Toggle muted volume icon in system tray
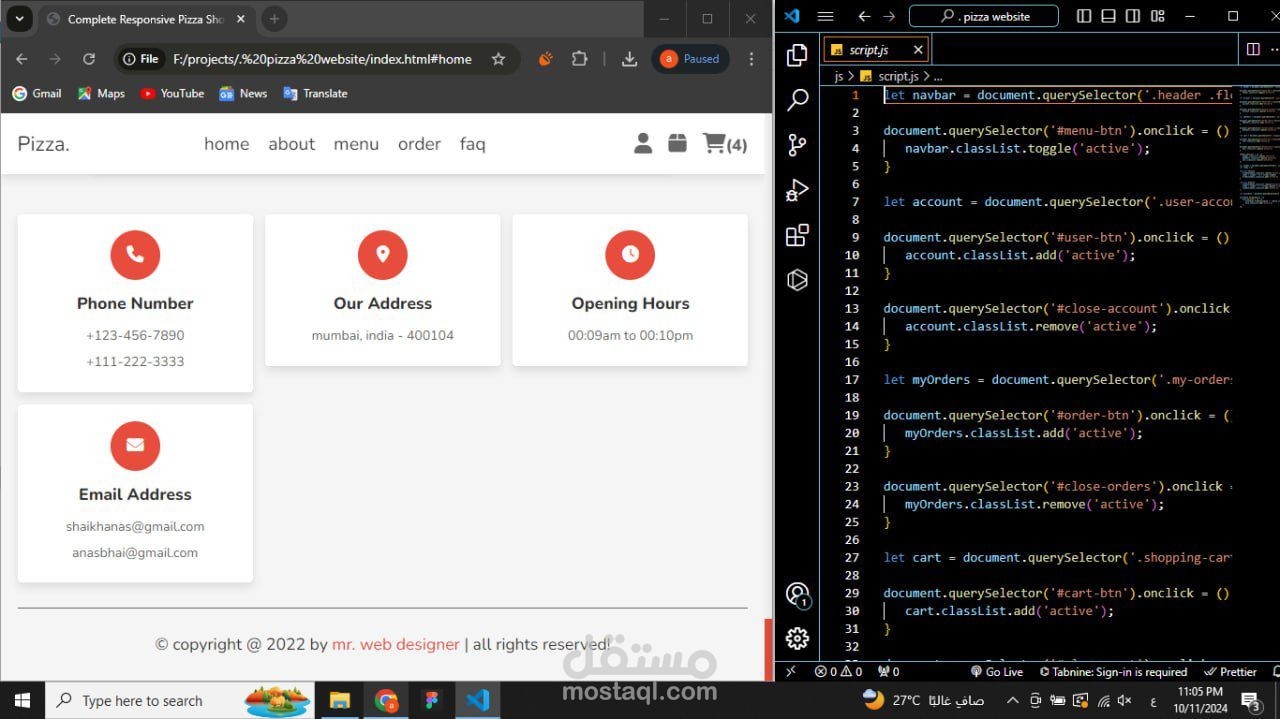This screenshot has width=1280, height=719. pos(1124,700)
